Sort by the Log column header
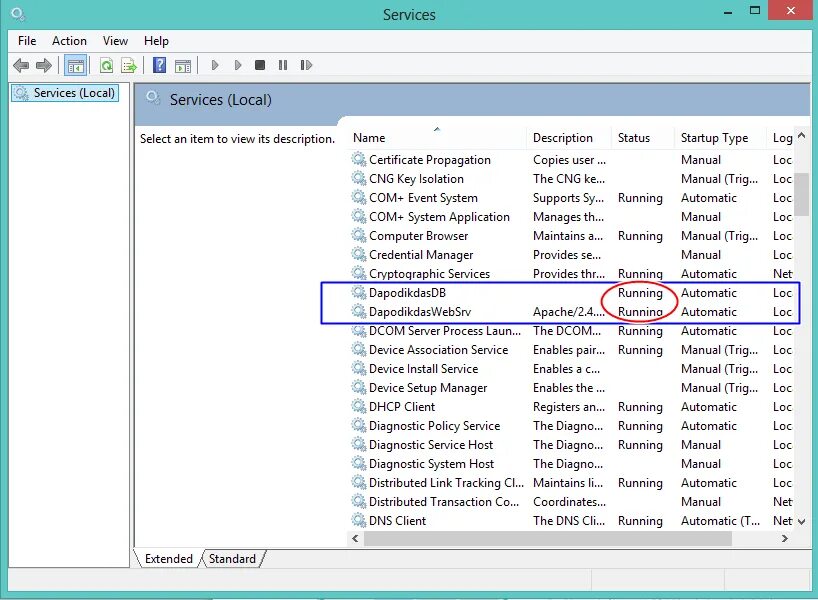Screen dimensions: 818x600 780,138
